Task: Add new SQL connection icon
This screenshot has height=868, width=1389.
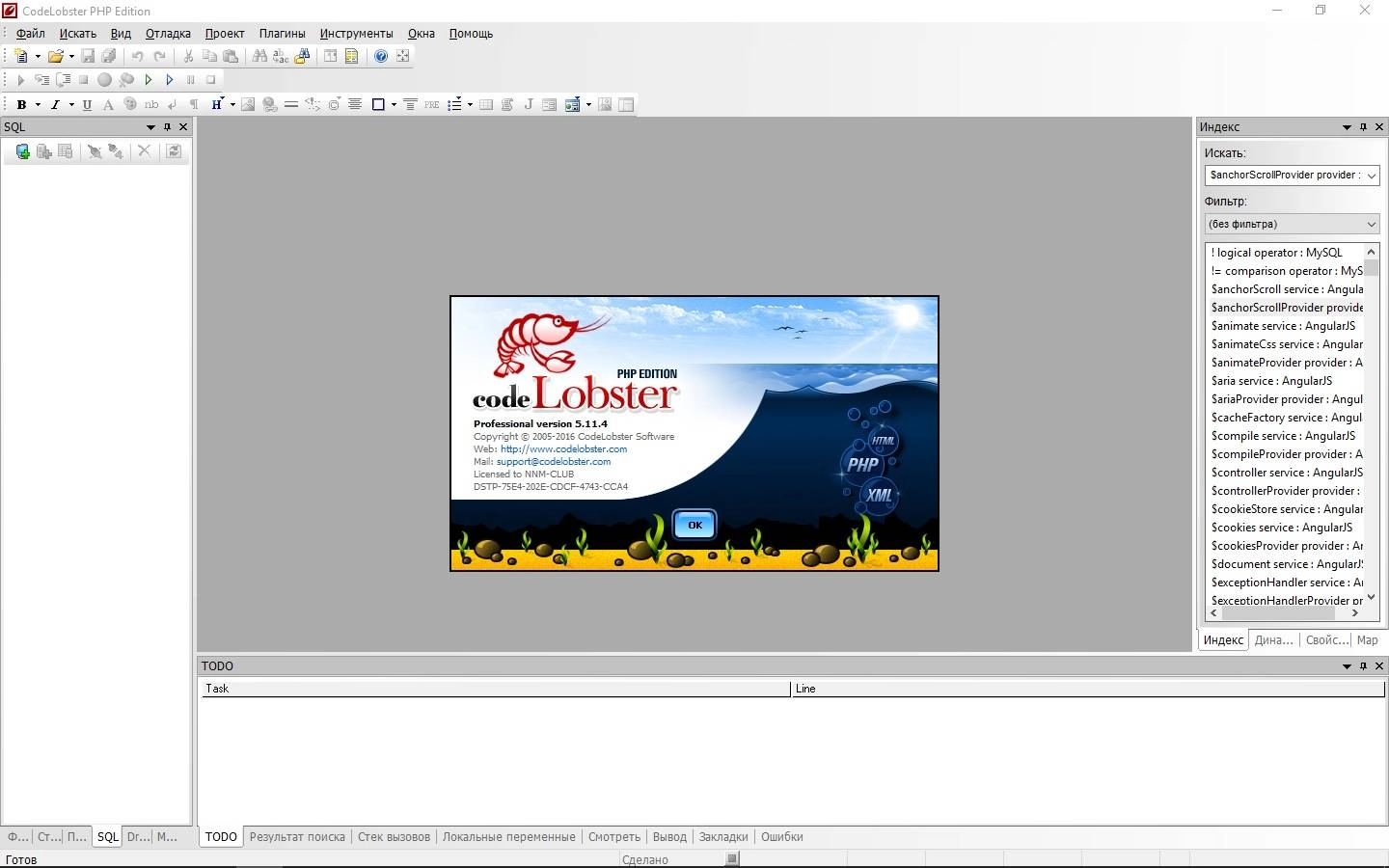Action: tap(22, 151)
